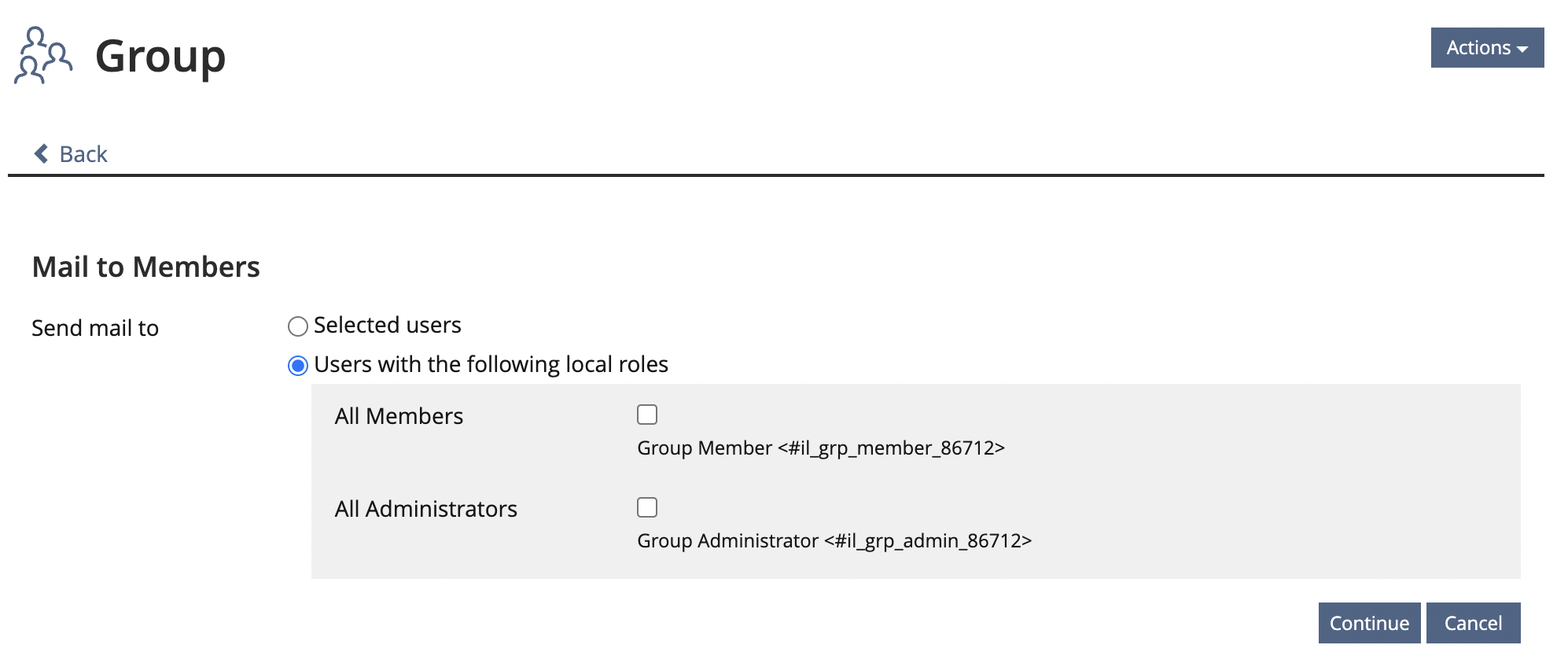Click the Back chevron arrow icon

(x=42, y=153)
